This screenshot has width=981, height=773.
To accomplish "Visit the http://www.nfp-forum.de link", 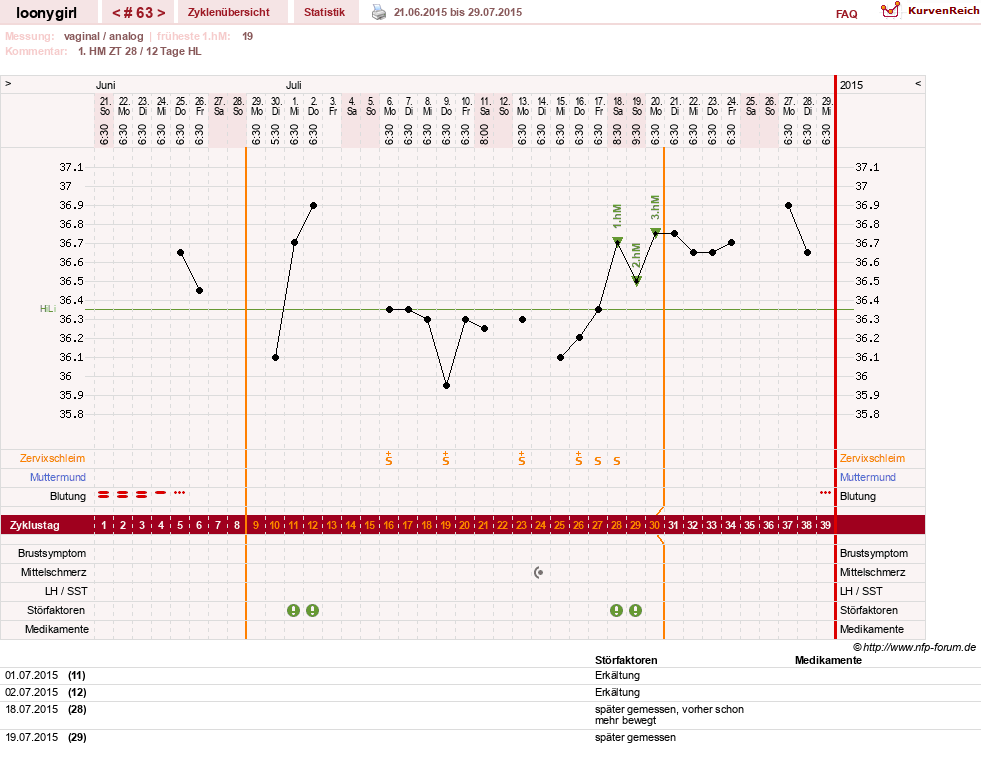I will point(919,647).
